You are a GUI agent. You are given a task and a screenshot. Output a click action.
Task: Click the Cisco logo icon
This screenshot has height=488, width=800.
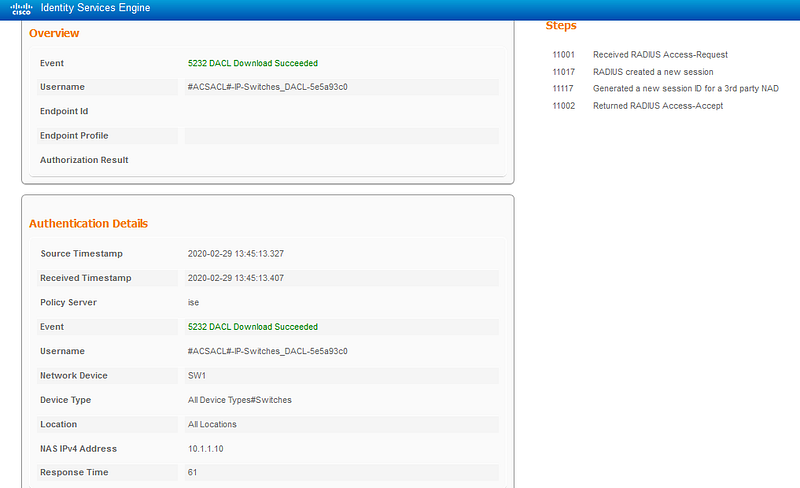point(21,8)
